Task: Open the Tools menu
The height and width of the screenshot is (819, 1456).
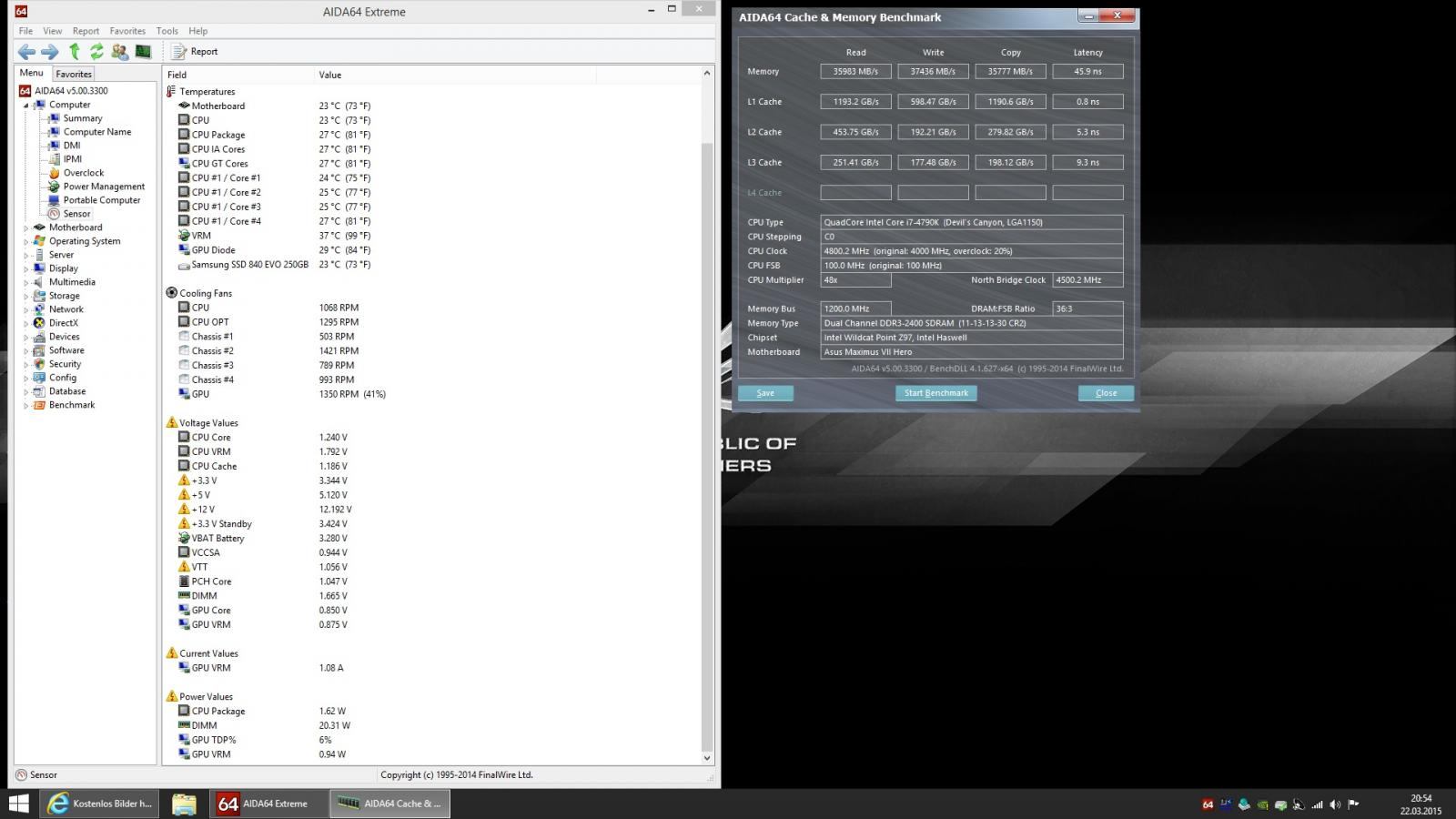Action: [167, 31]
